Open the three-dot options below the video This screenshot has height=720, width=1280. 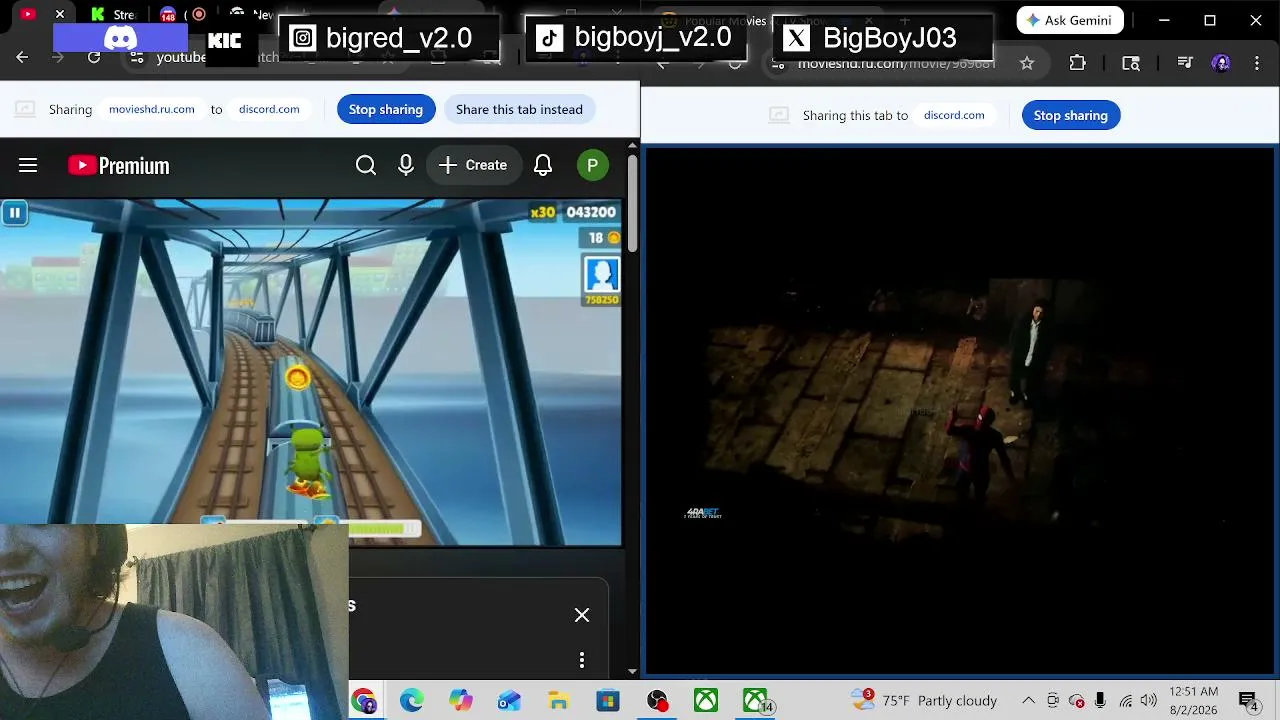coord(582,660)
